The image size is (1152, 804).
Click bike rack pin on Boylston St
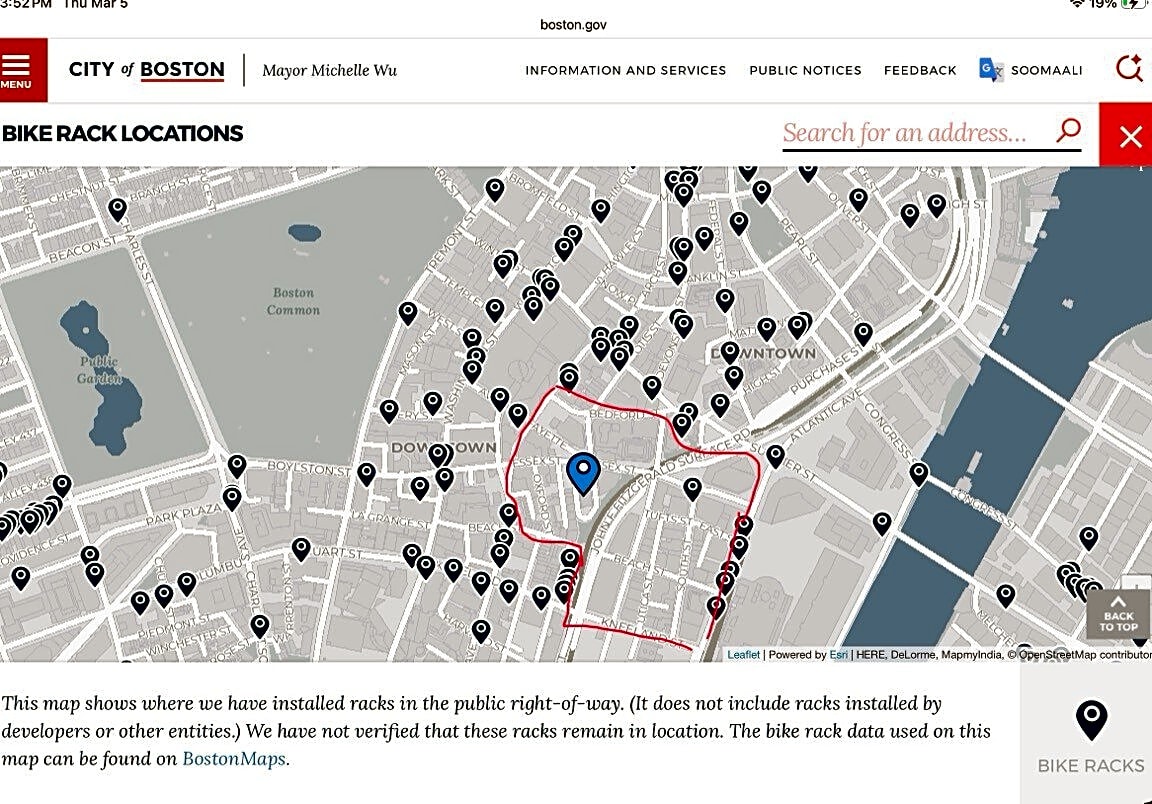[237, 465]
